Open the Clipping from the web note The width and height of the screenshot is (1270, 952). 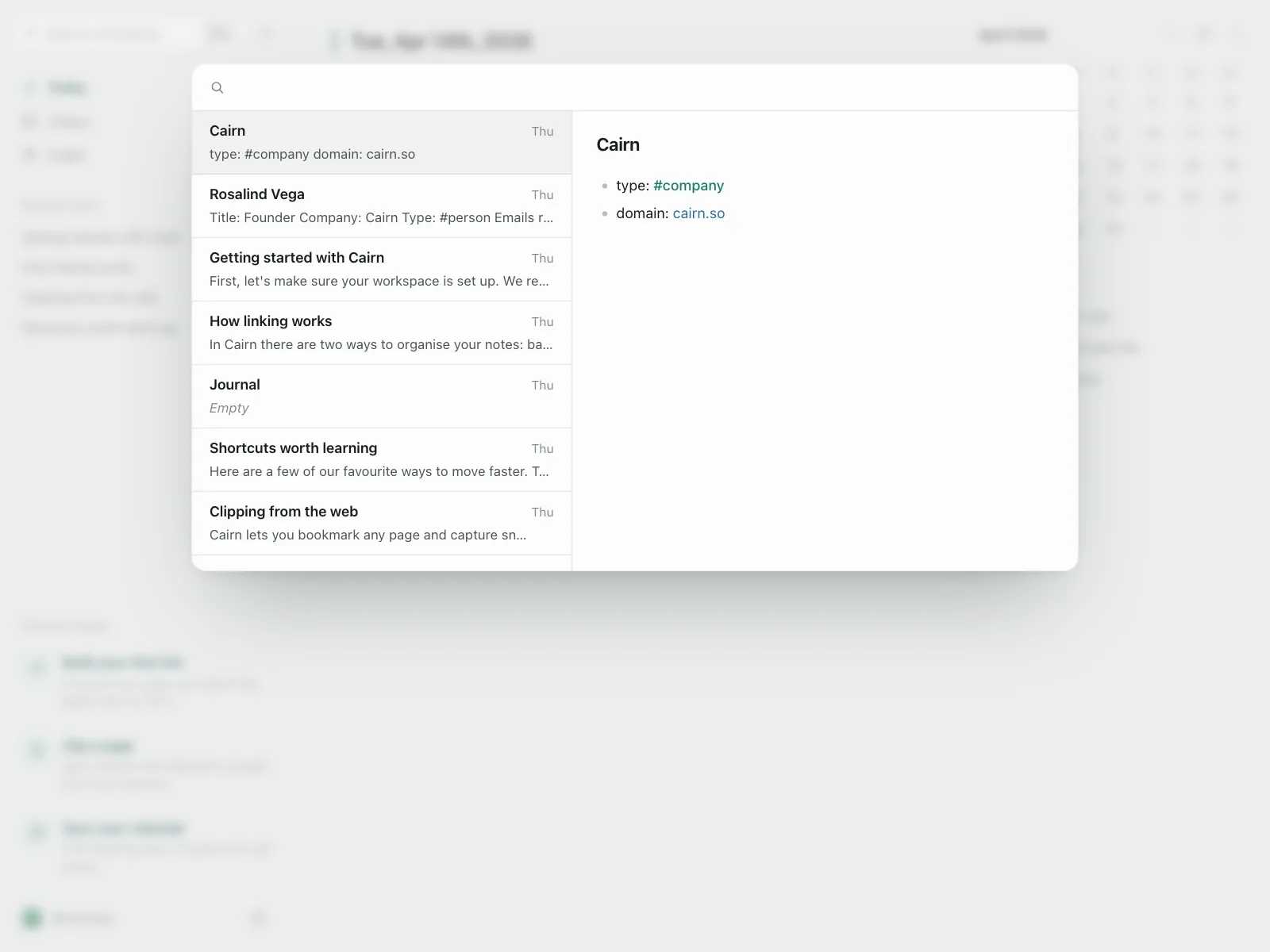pos(382,524)
